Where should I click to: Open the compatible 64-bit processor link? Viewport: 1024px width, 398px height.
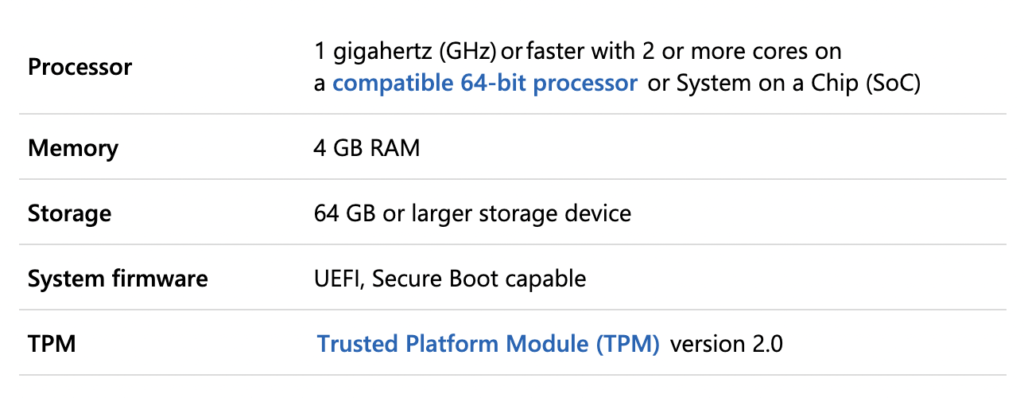(485, 84)
